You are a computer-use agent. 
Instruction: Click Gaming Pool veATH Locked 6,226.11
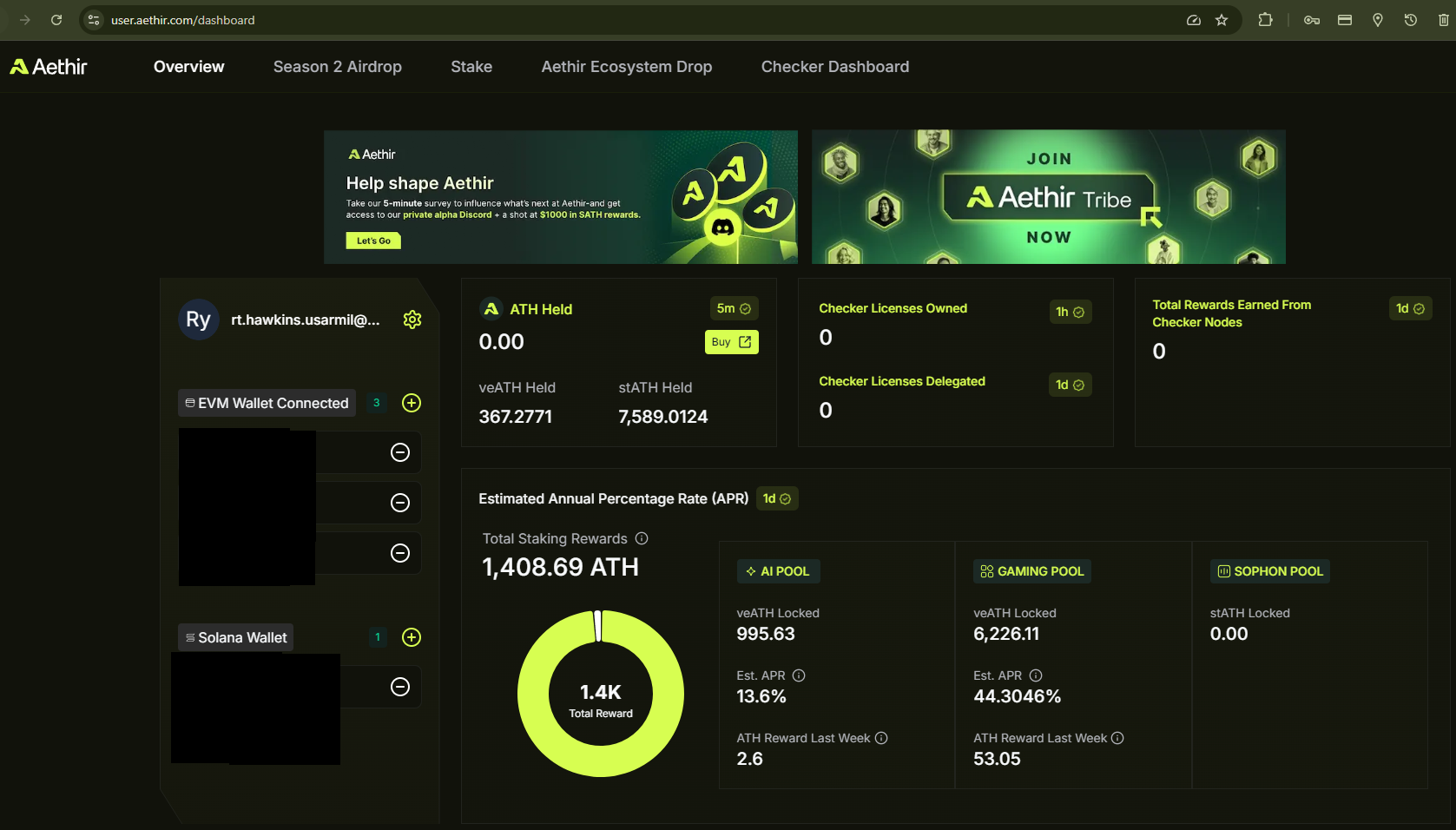pos(1006,634)
